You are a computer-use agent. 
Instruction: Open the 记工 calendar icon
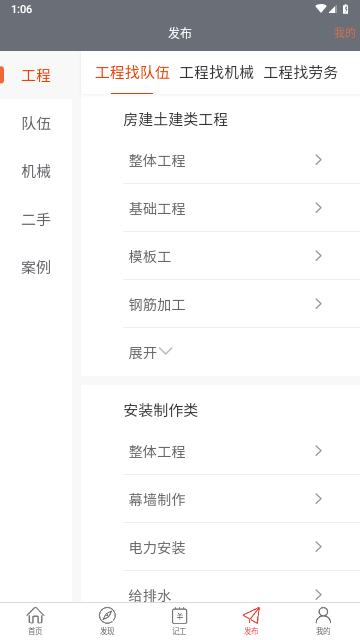[179, 615]
